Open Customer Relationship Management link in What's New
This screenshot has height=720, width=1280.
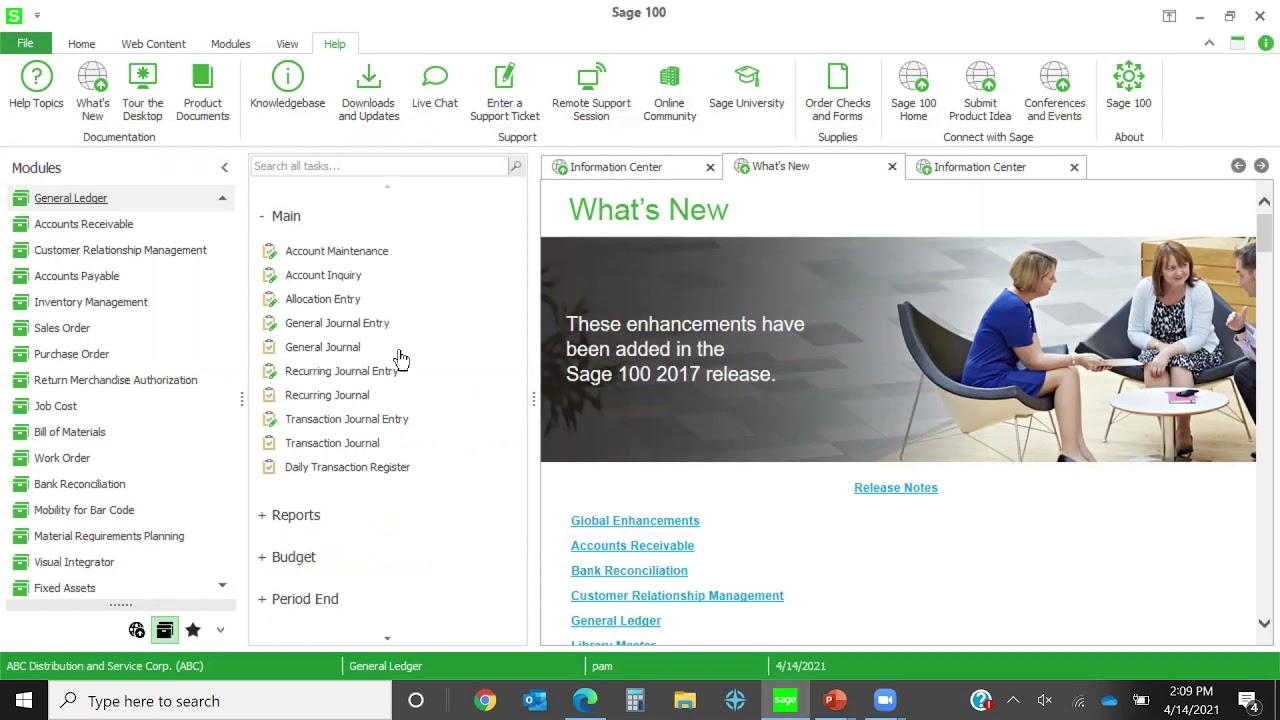pos(677,596)
